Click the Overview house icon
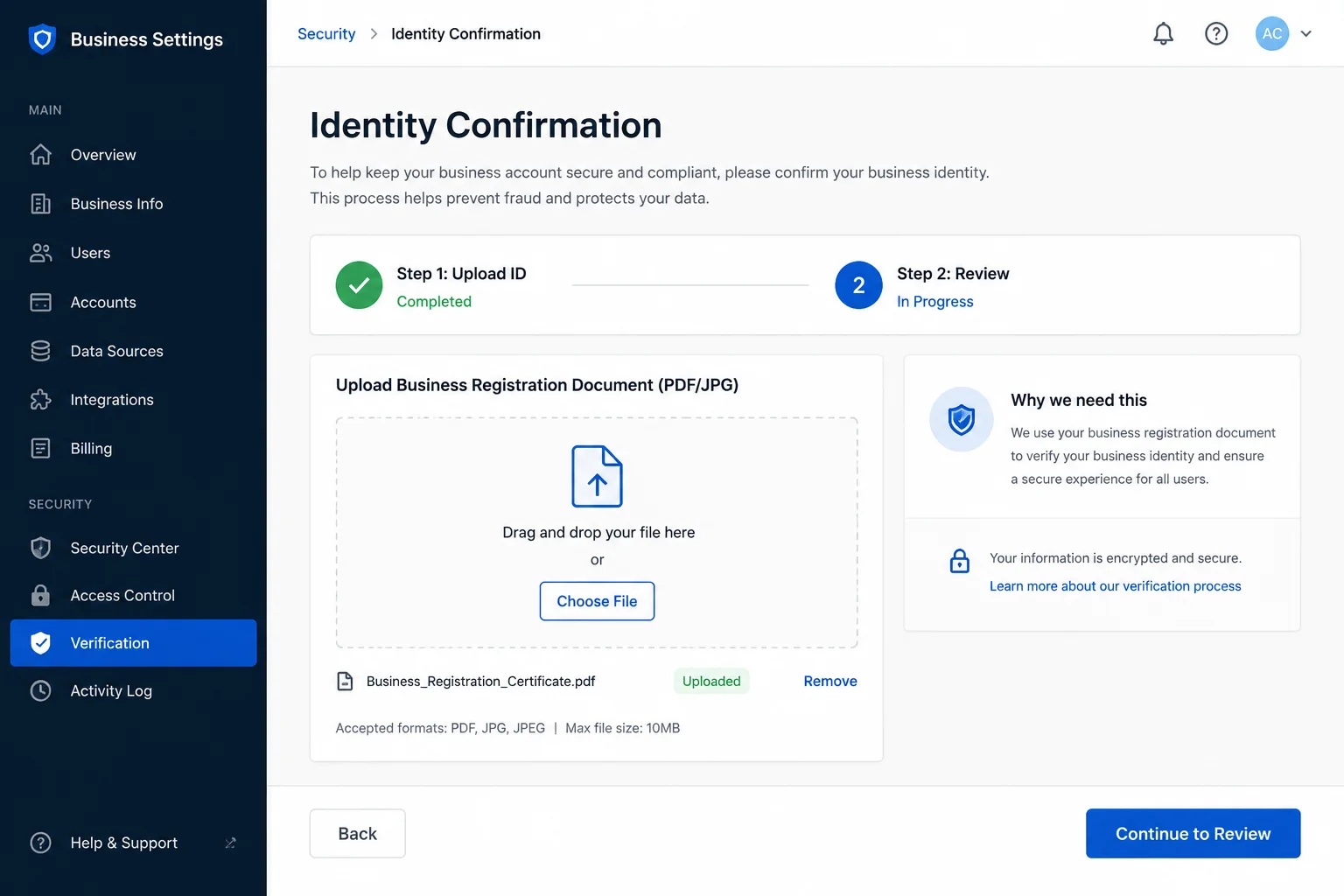 (40, 155)
